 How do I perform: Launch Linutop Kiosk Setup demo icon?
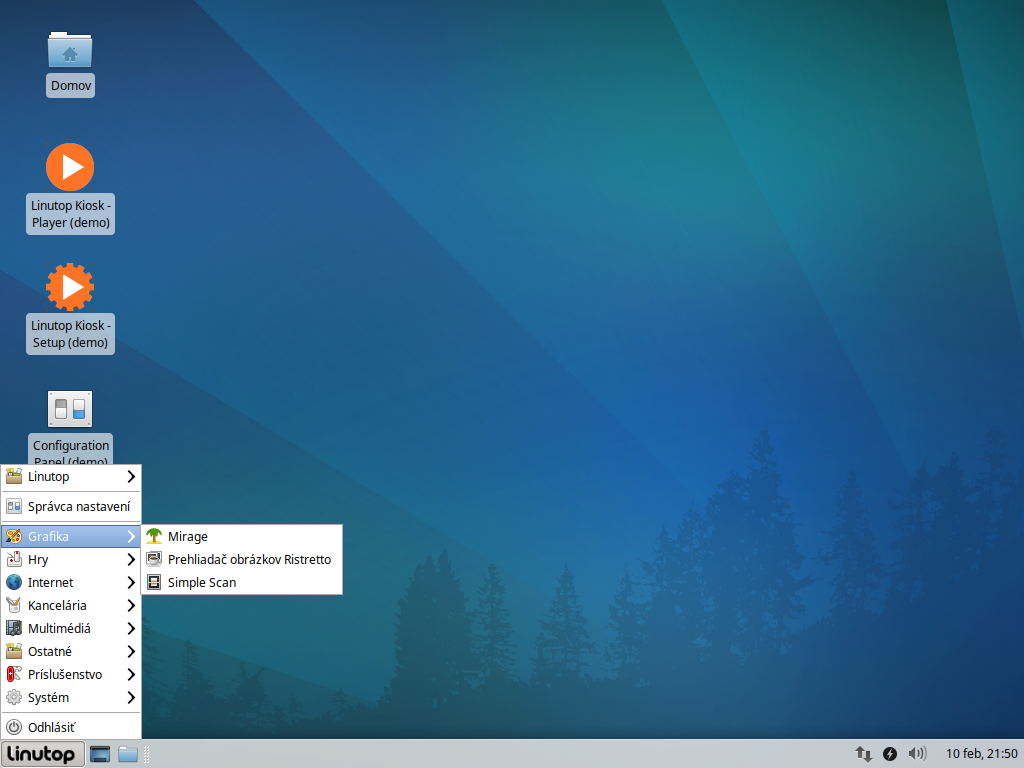pos(70,287)
